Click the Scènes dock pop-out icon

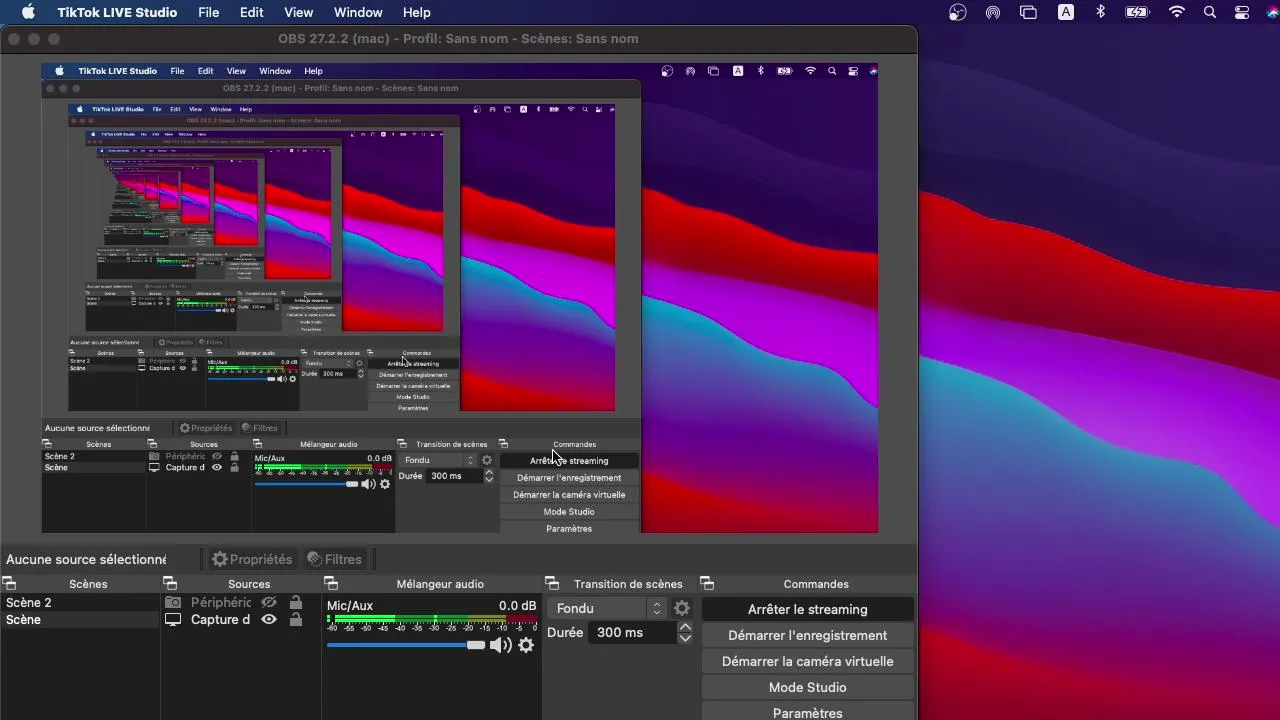[x=9, y=584]
